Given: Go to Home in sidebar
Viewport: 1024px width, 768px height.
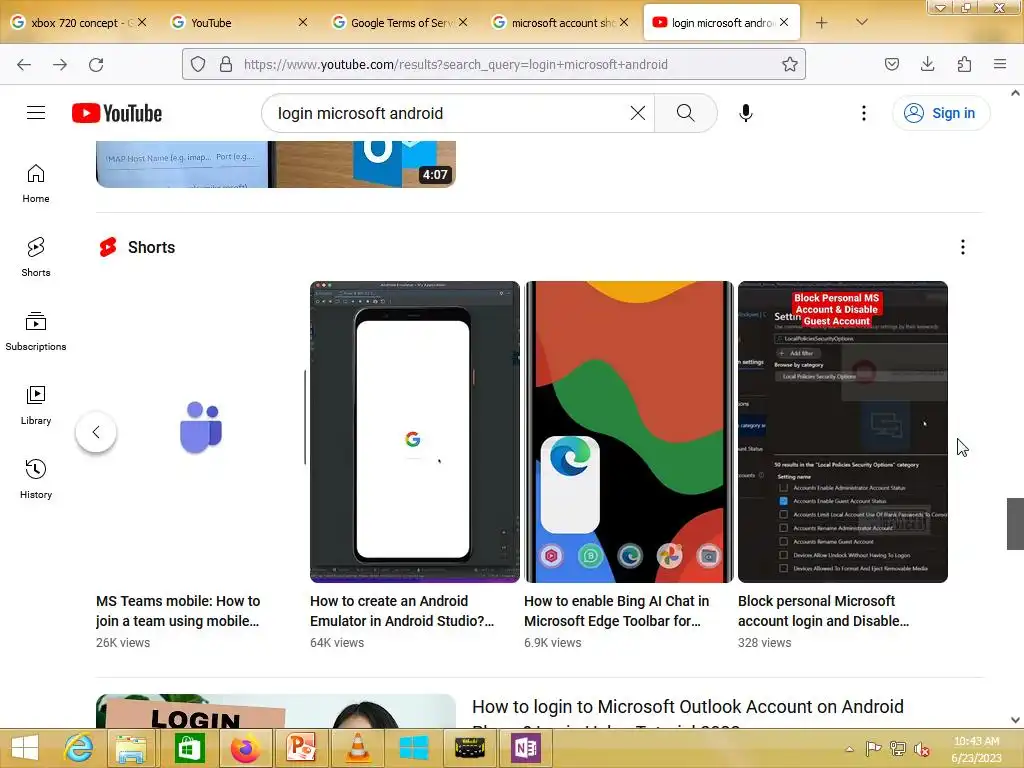Looking at the screenshot, I should click(36, 184).
